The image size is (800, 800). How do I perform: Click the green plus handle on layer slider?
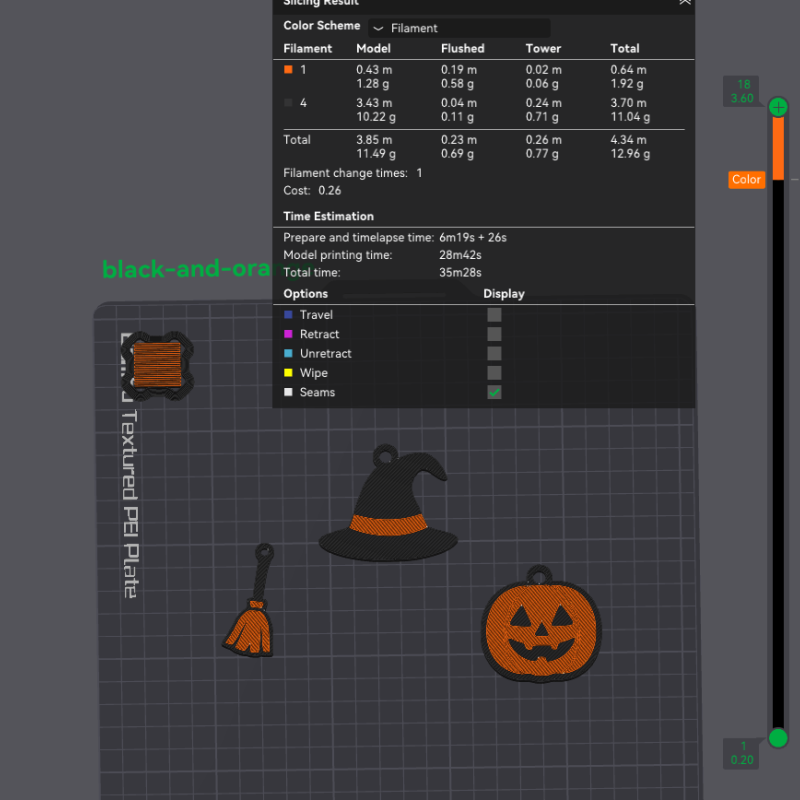click(x=778, y=106)
